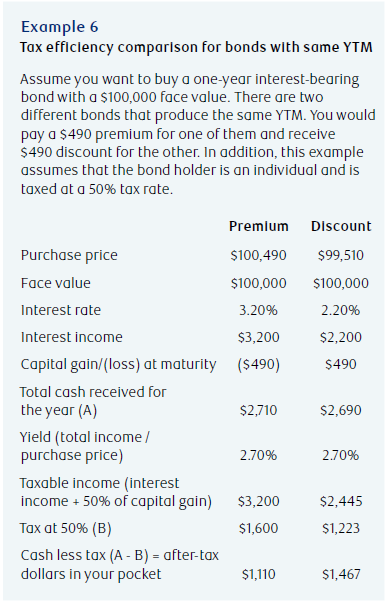
Task: Click the $1,223 tax amount
Action: click(x=341, y=528)
